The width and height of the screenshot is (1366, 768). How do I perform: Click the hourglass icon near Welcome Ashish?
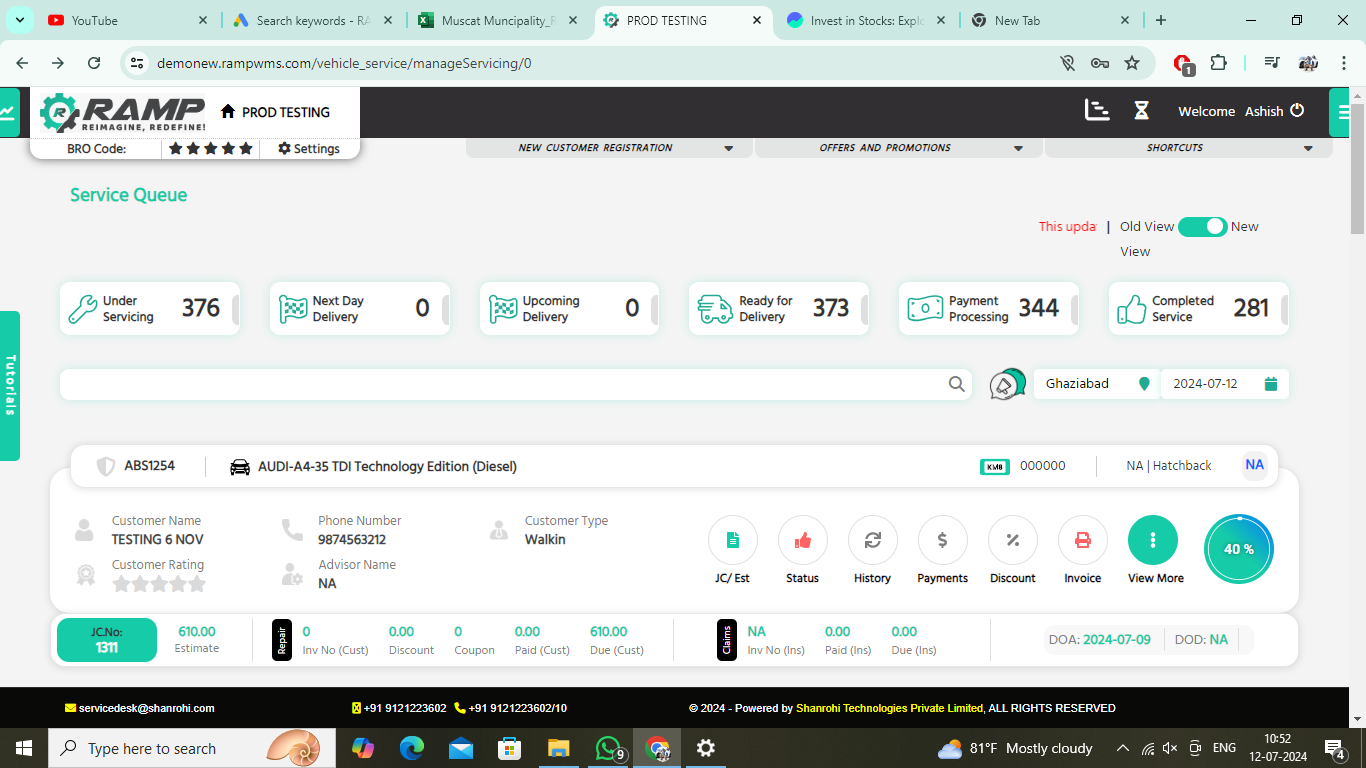tap(1141, 112)
